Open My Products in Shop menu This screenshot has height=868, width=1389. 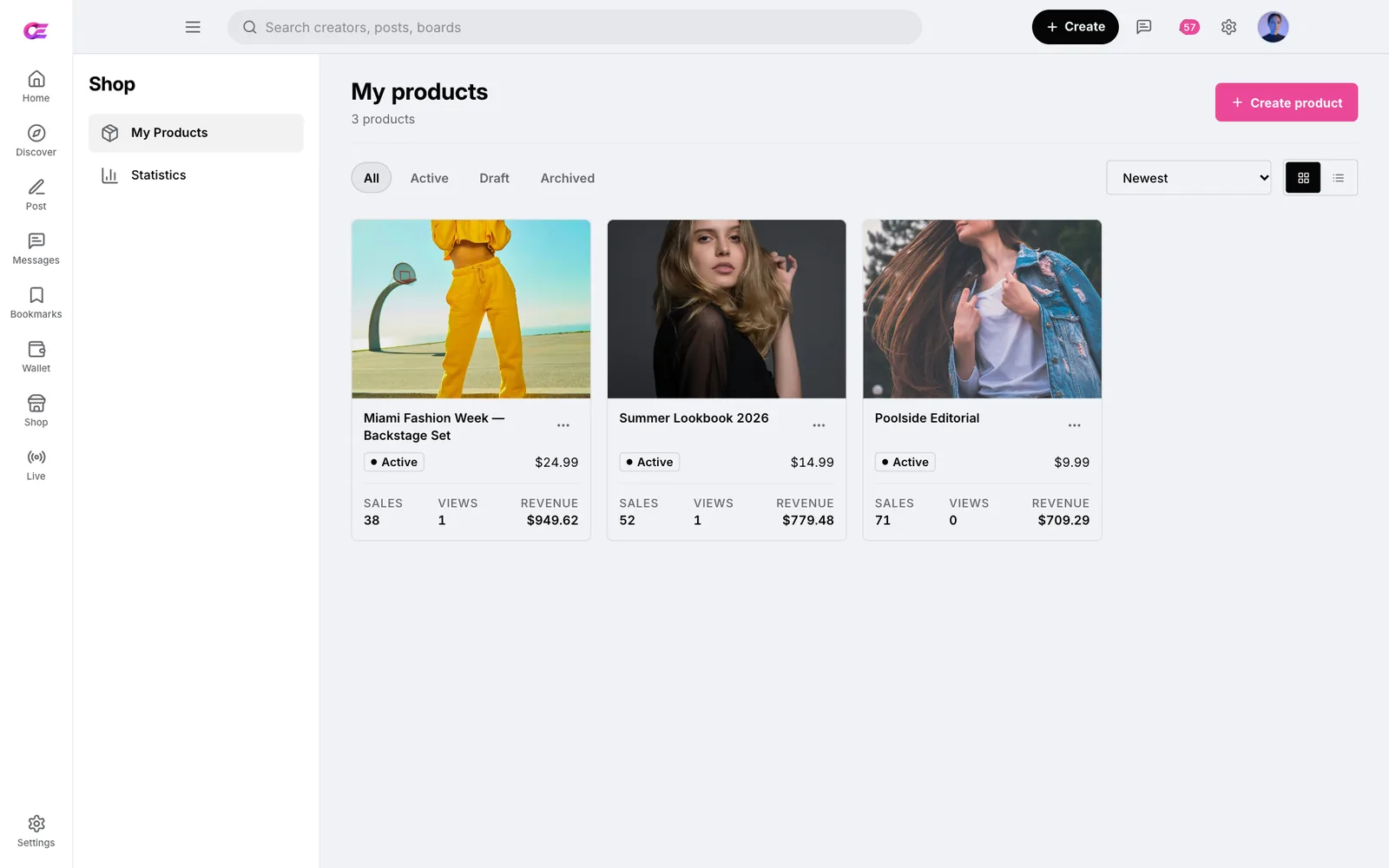[x=196, y=133]
